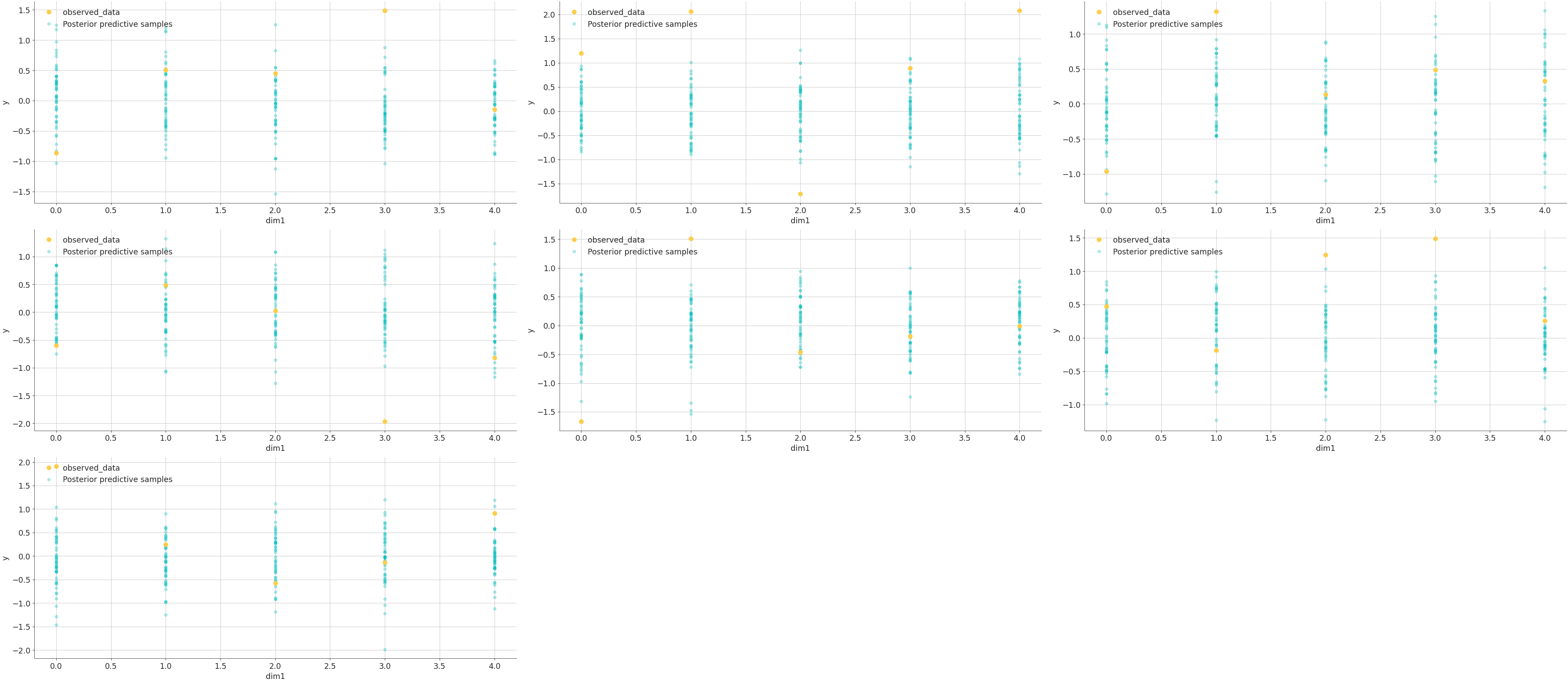Image resolution: width=1568 pixels, height=682 pixels.
Task: Select observed point near -1.7 at dim1 0.0, center plot
Action: pos(582,421)
